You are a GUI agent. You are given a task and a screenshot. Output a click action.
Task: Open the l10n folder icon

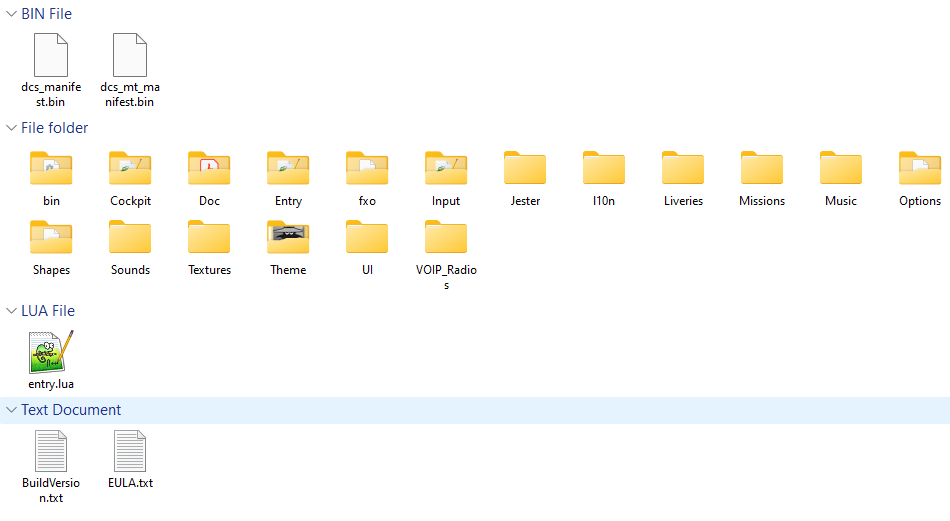coord(603,168)
